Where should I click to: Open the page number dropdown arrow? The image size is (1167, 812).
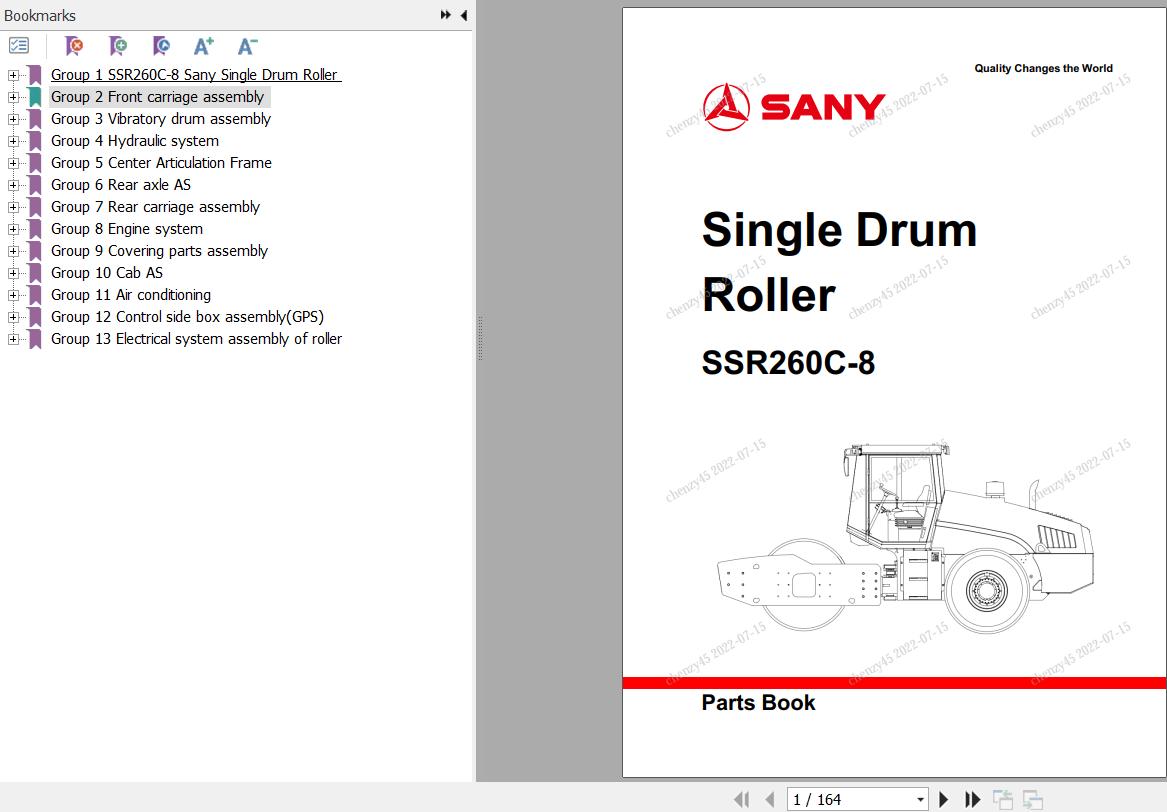(x=921, y=799)
